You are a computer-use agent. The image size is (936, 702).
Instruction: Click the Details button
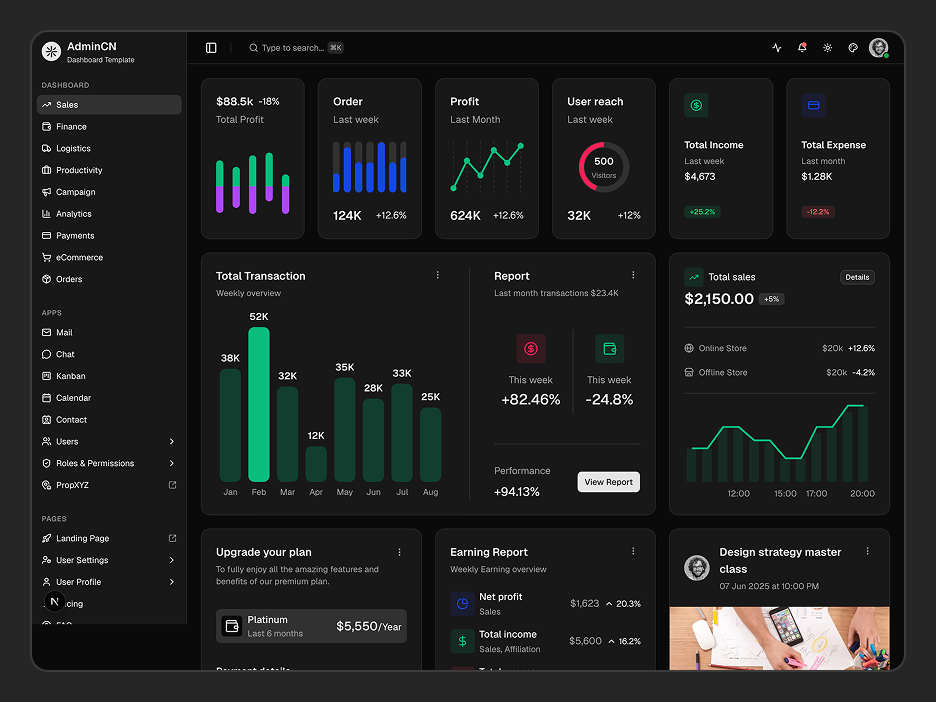coord(857,277)
